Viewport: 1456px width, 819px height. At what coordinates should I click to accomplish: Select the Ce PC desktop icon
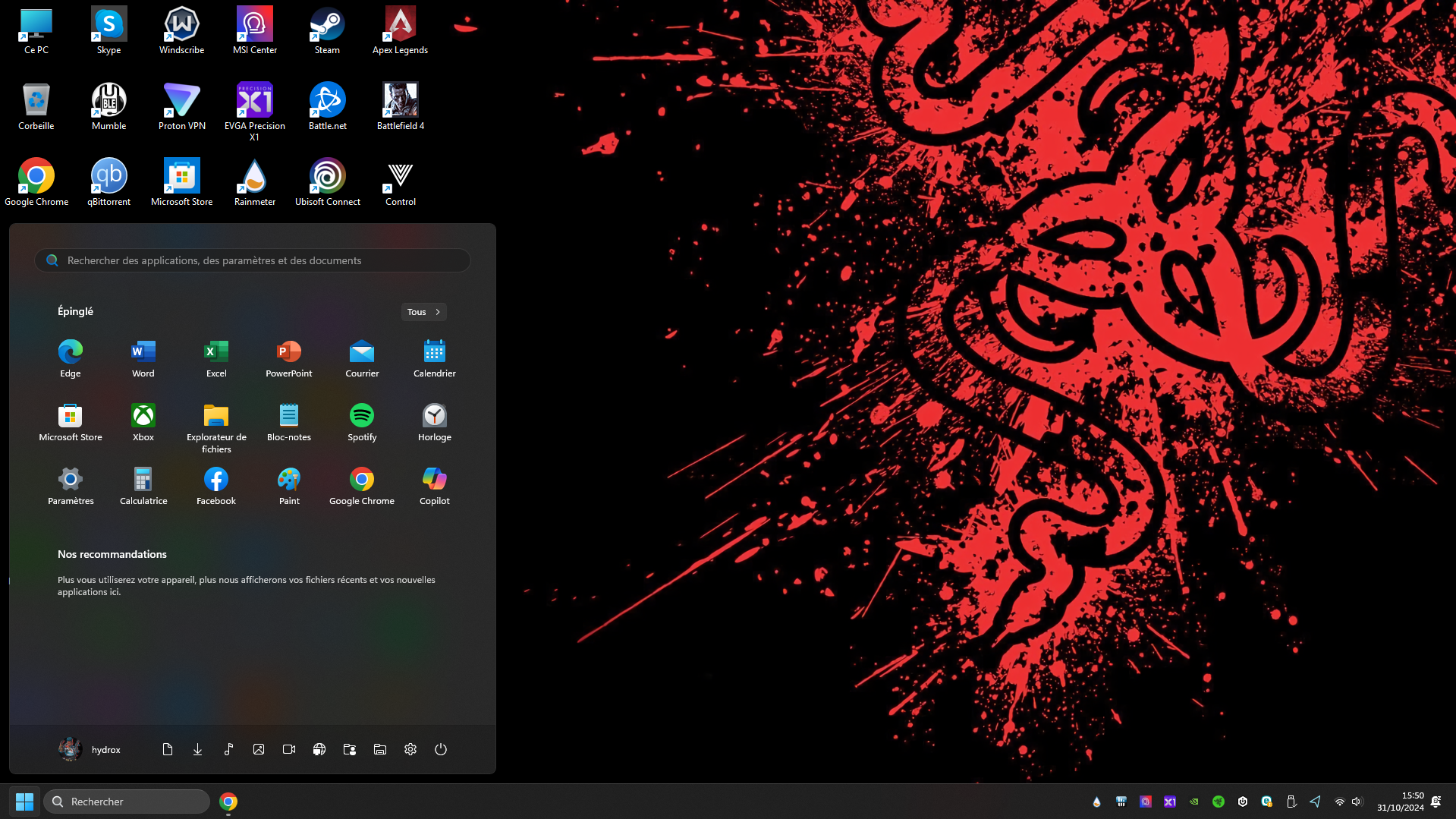pos(36,30)
